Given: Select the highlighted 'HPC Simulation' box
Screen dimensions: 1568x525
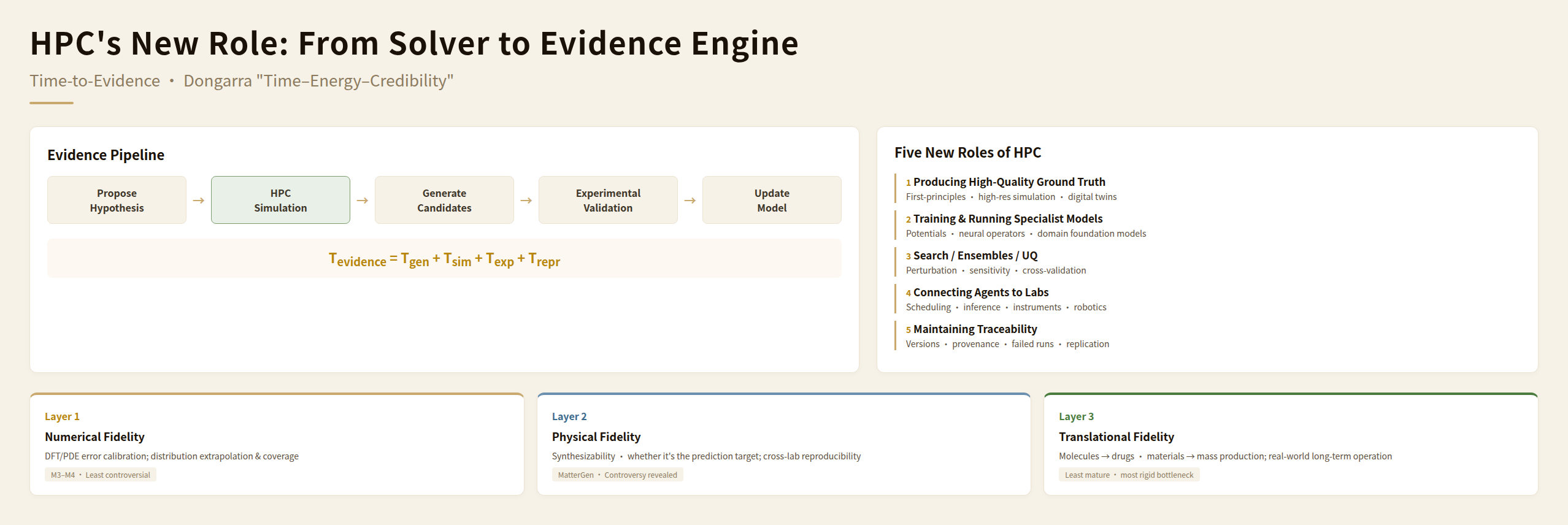Looking at the screenshot, I should pyautogui.click(x=280, y=200).
